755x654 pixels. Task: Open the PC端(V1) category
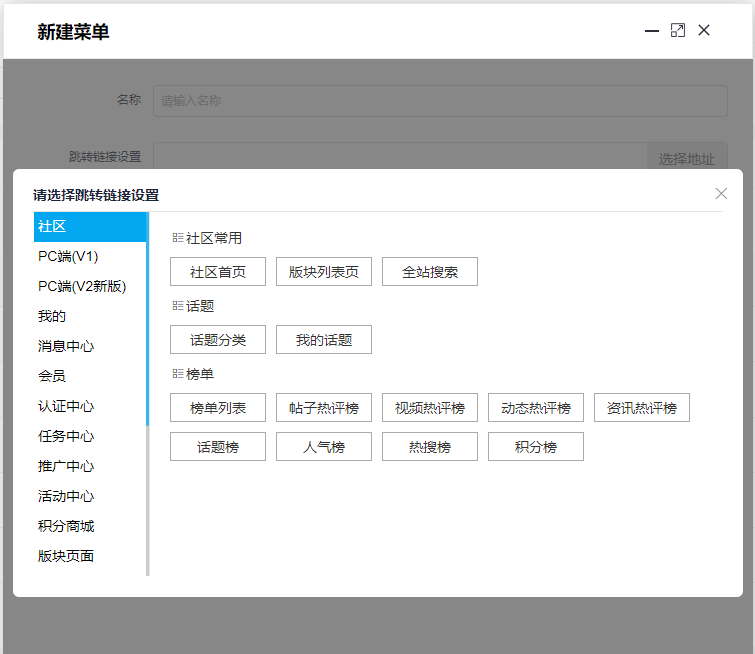point(90,257)
